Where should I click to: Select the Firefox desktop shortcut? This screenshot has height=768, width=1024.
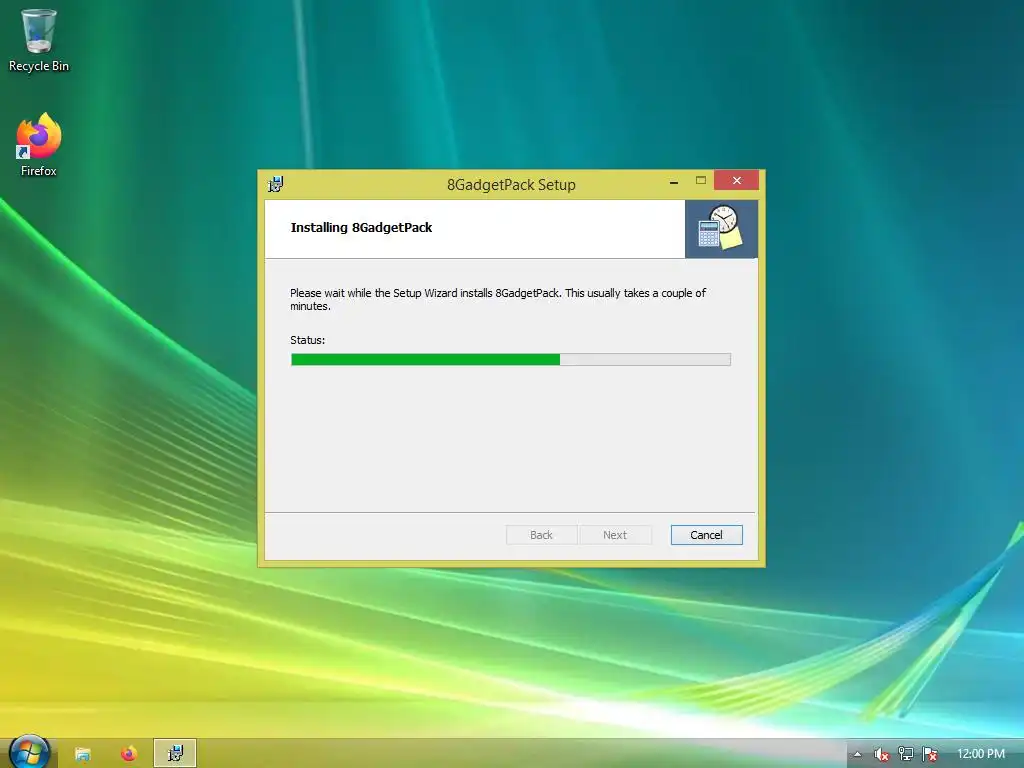[39, 144]
